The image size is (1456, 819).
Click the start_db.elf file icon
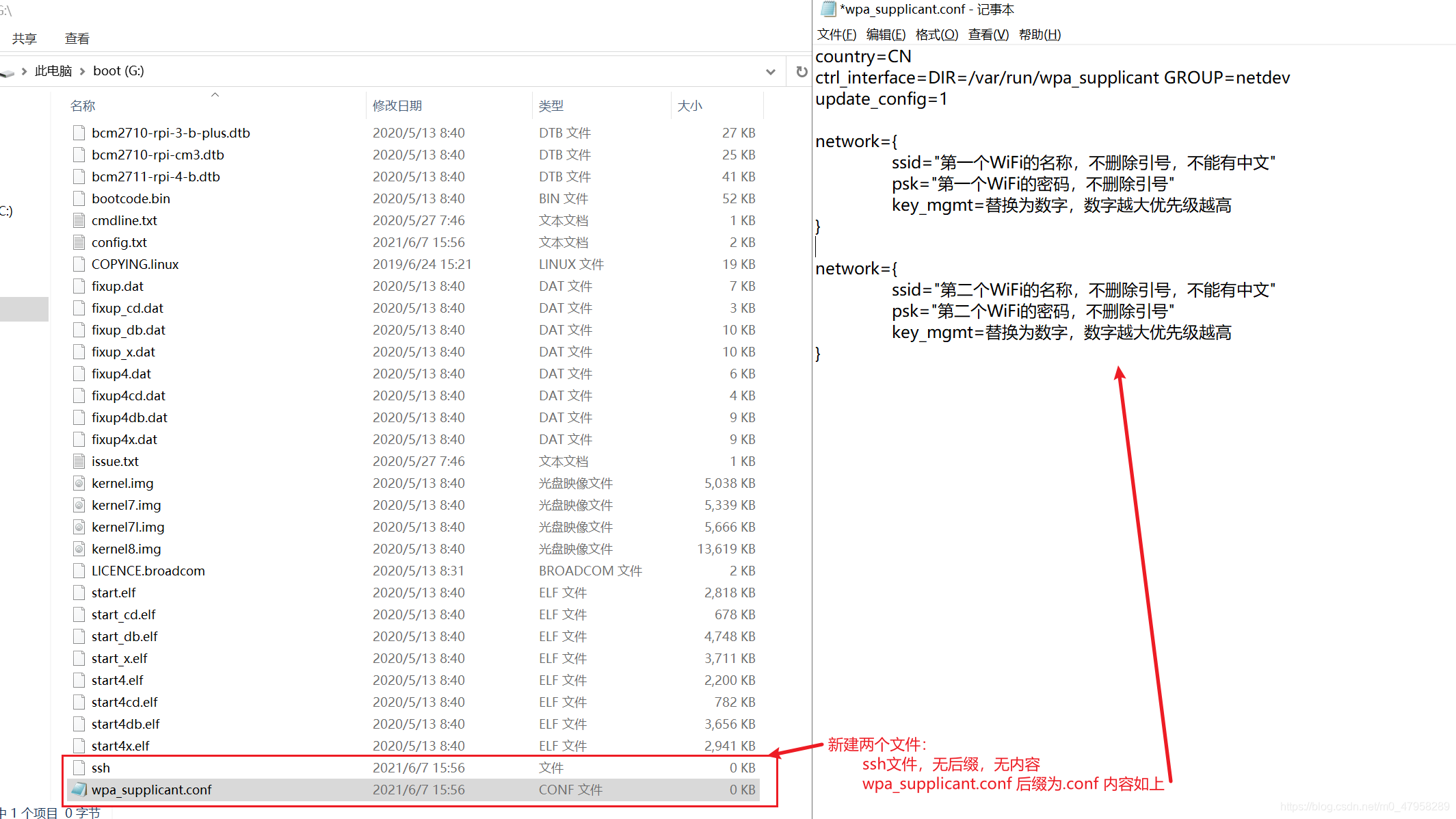(79, 636)
